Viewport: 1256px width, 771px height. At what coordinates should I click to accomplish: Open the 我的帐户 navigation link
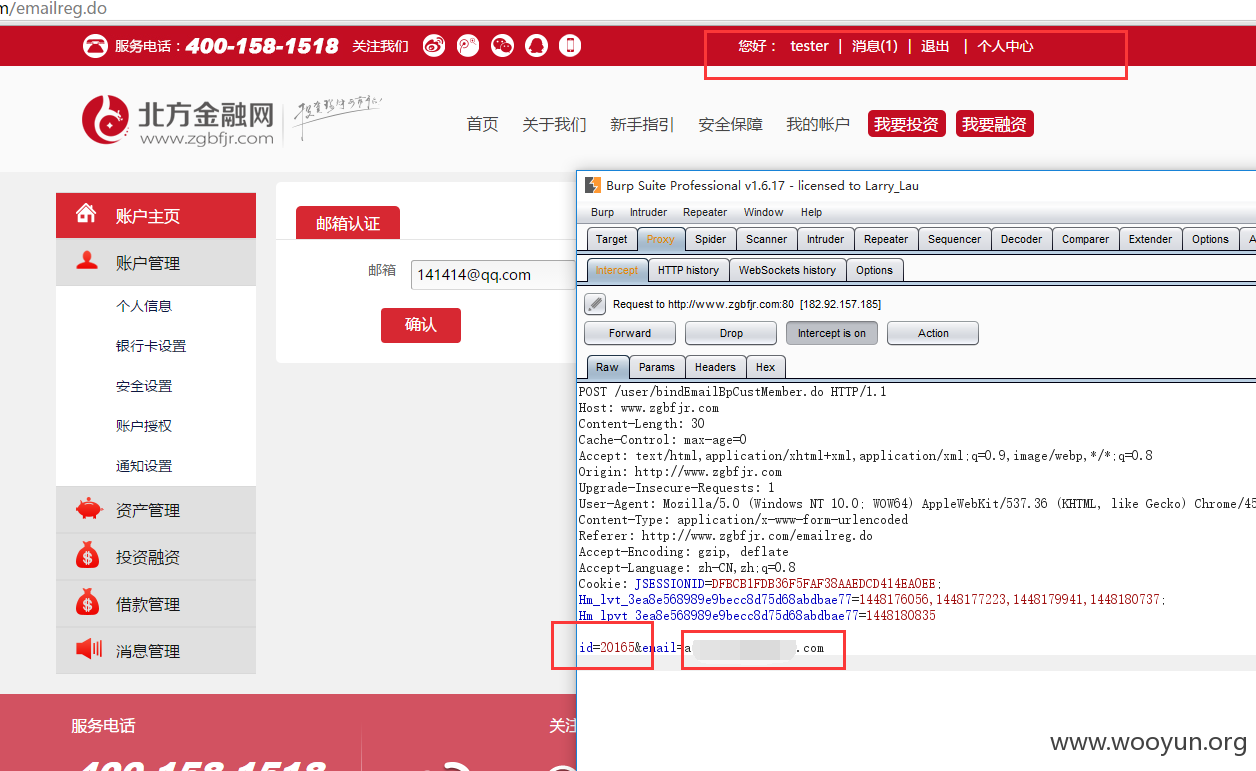pyautogui.click(x=818, y=124)
